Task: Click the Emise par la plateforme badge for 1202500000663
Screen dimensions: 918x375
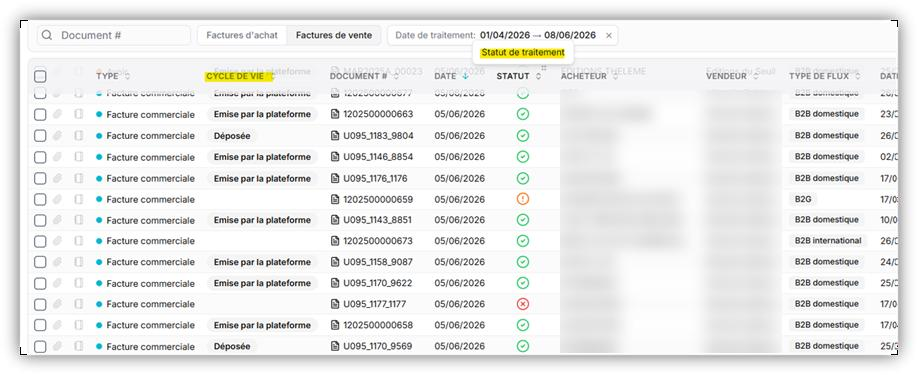Action: (x=262, y=114)
